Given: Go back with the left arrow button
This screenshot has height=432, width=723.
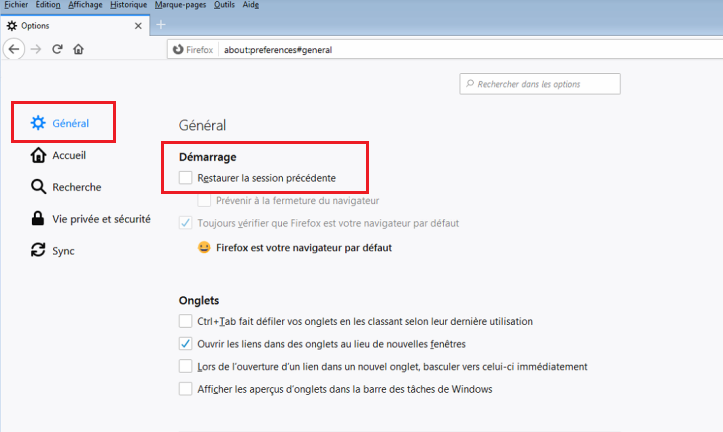Looking at the screenshot, I should click(14, 49).
